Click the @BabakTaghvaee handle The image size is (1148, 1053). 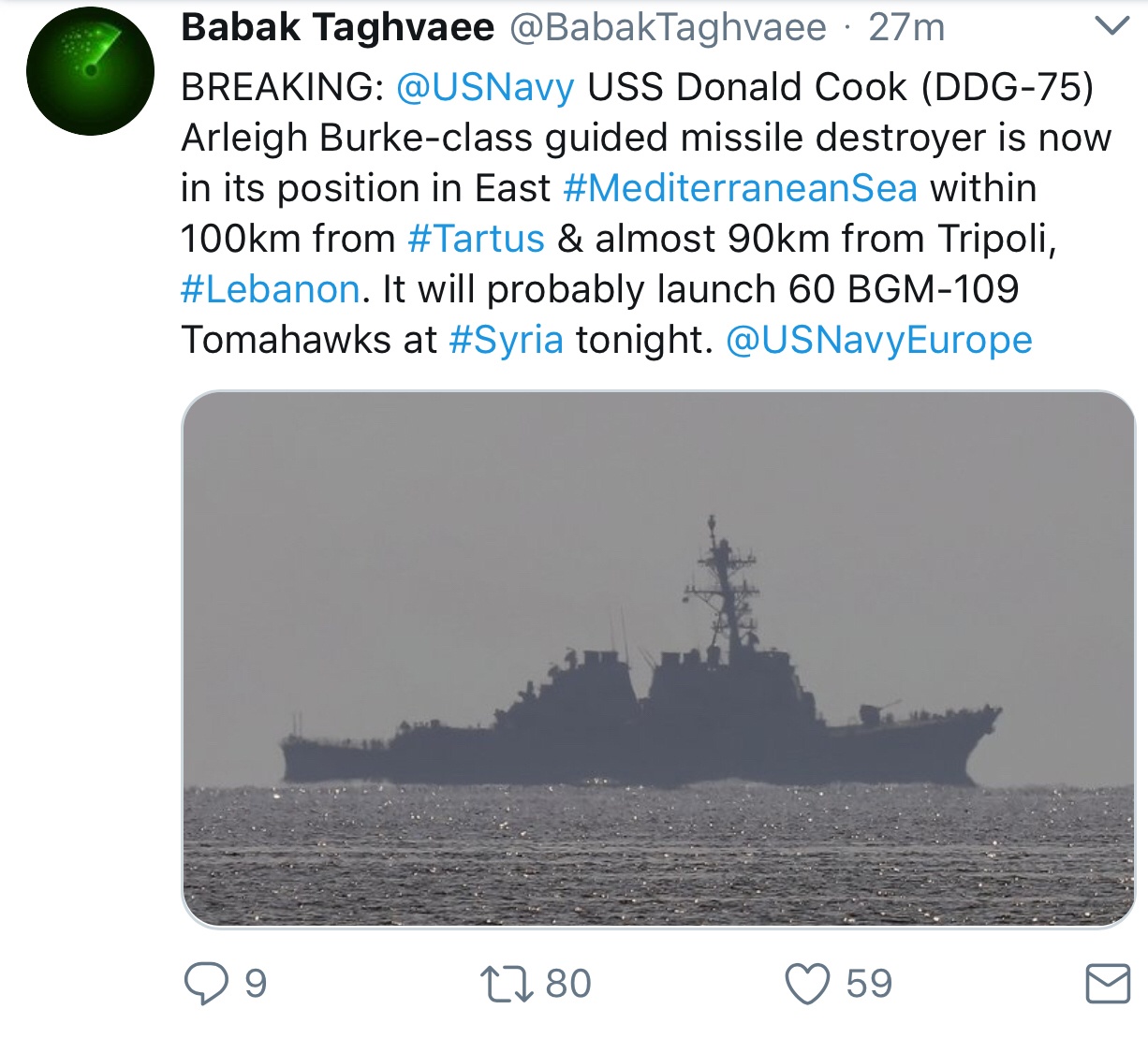point(668,28)
